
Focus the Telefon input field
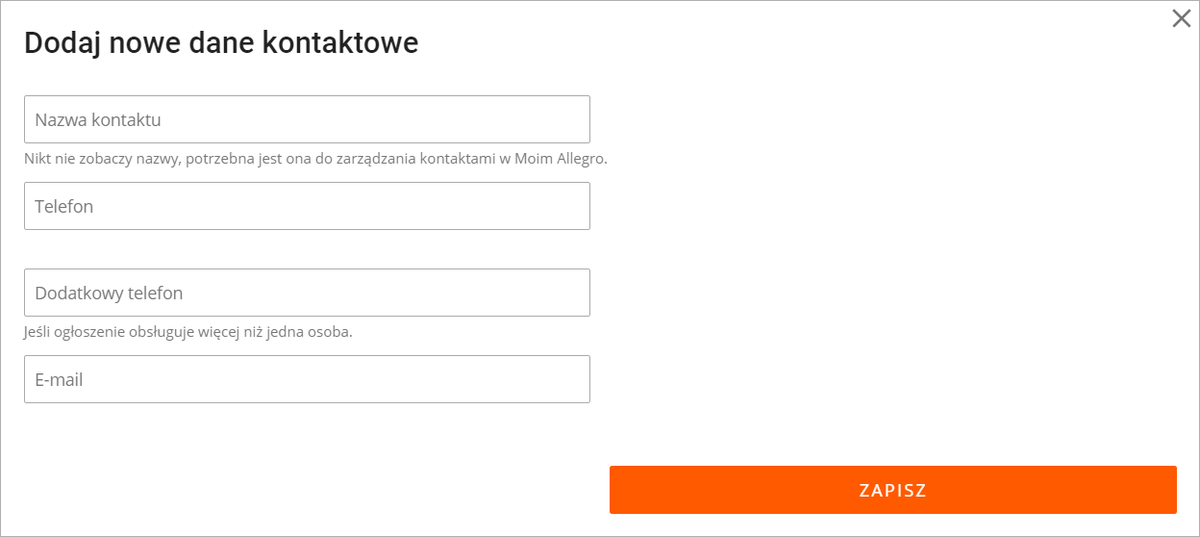click(x=307, y=206)
